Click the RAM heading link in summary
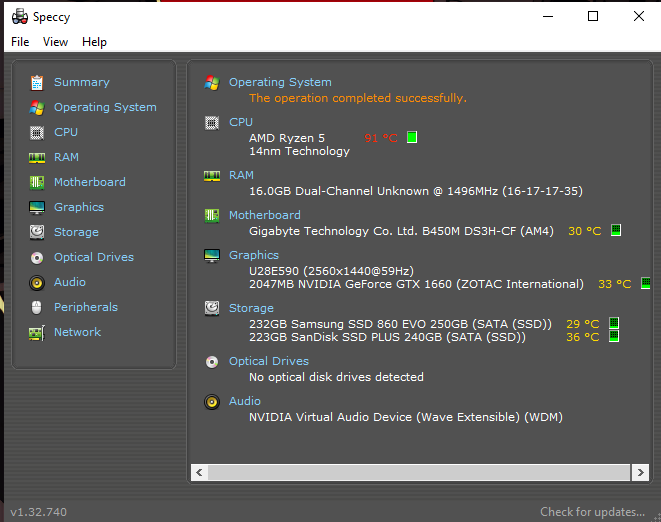 (241, 175)
